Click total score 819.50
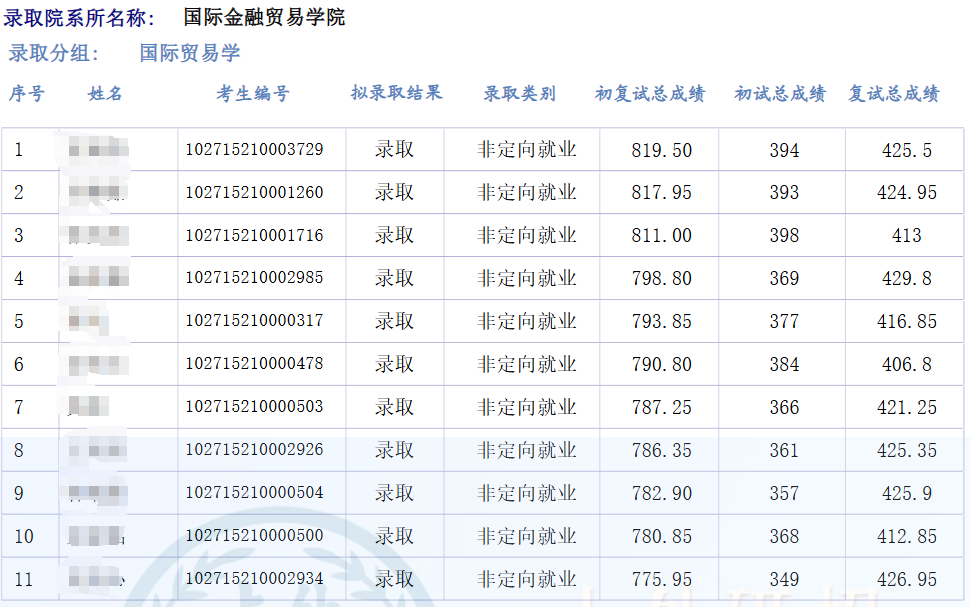The height and width of the screenshot is (607, 970). tap(661, 150)
